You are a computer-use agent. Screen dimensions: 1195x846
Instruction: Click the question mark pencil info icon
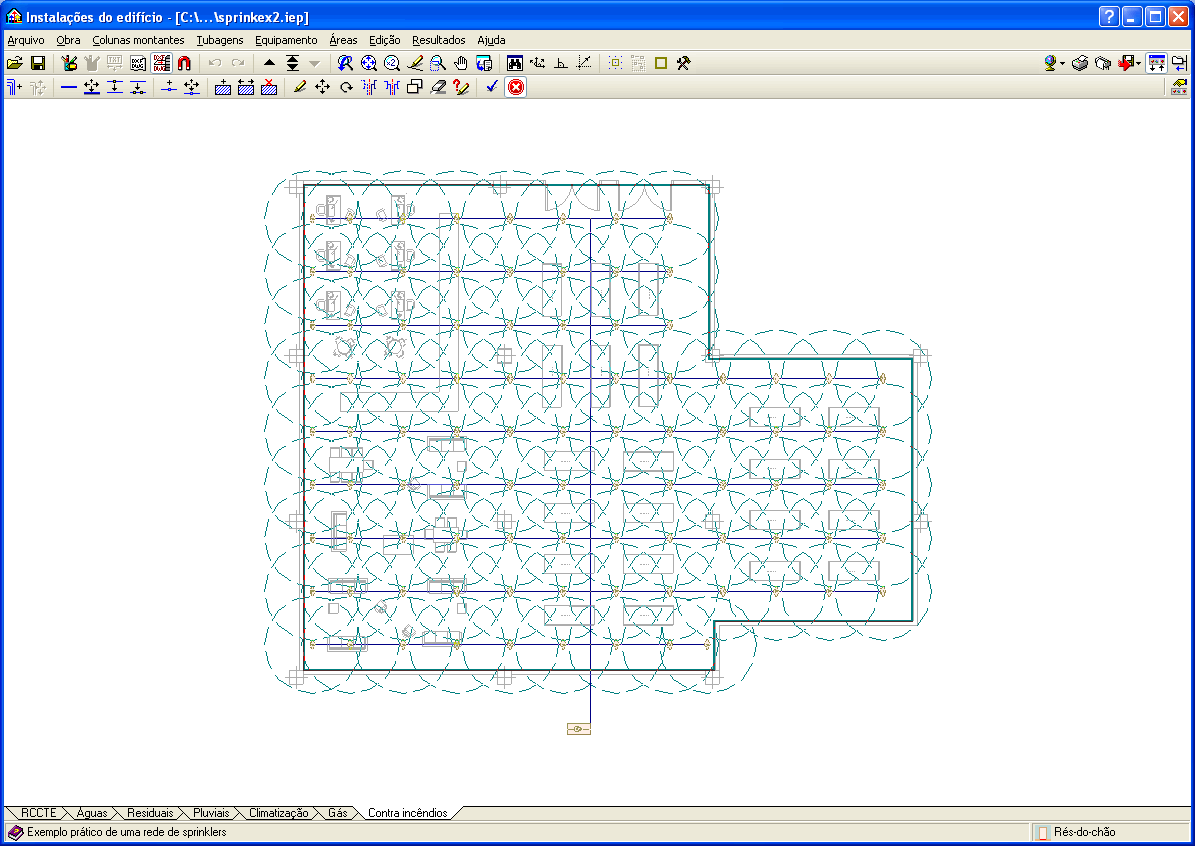pos(461,87)
